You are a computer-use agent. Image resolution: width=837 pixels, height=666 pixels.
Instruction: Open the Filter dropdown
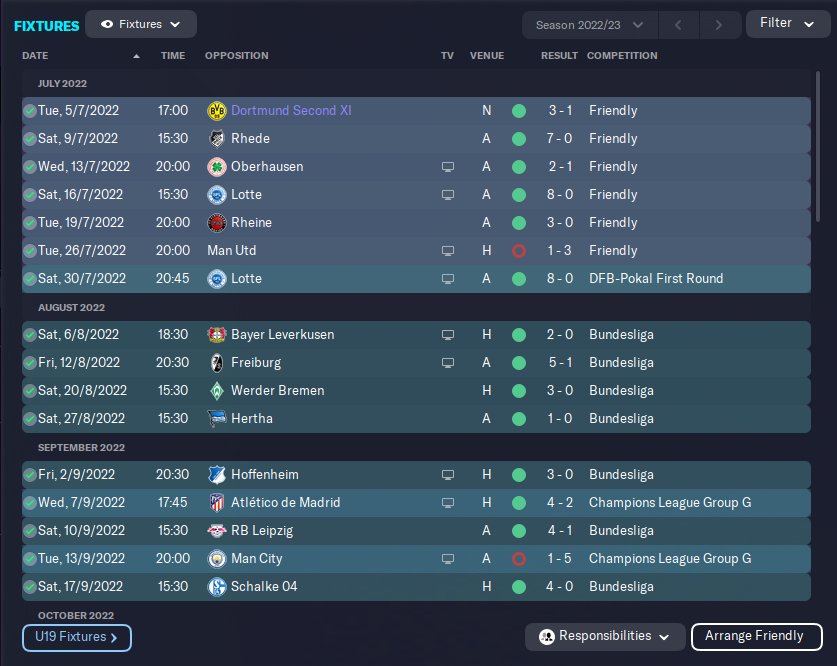(787, 24)
